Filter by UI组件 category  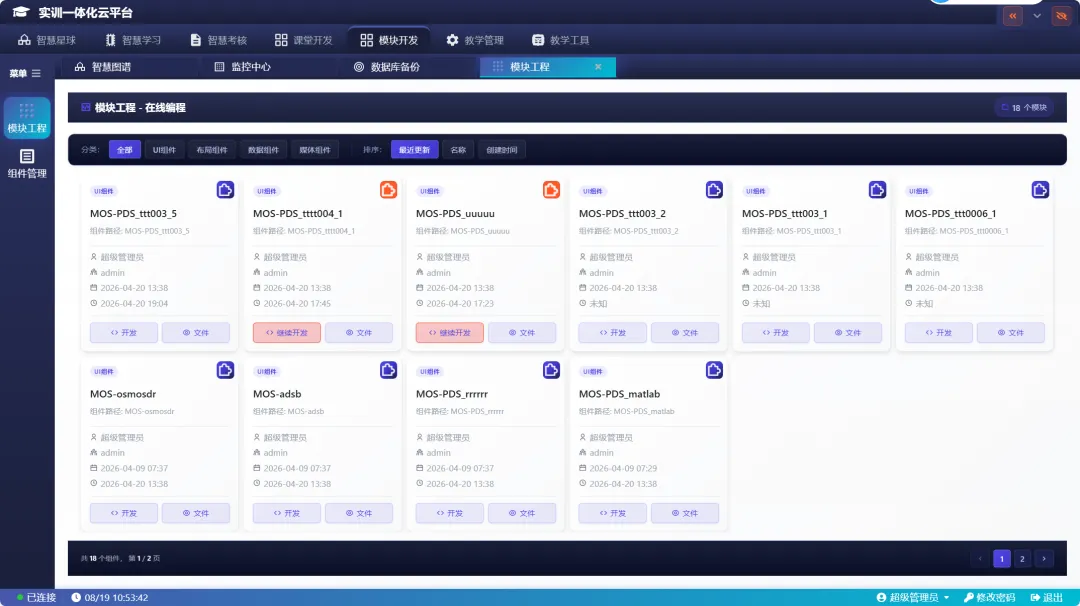pyautogui.click(x=164, y=149)
